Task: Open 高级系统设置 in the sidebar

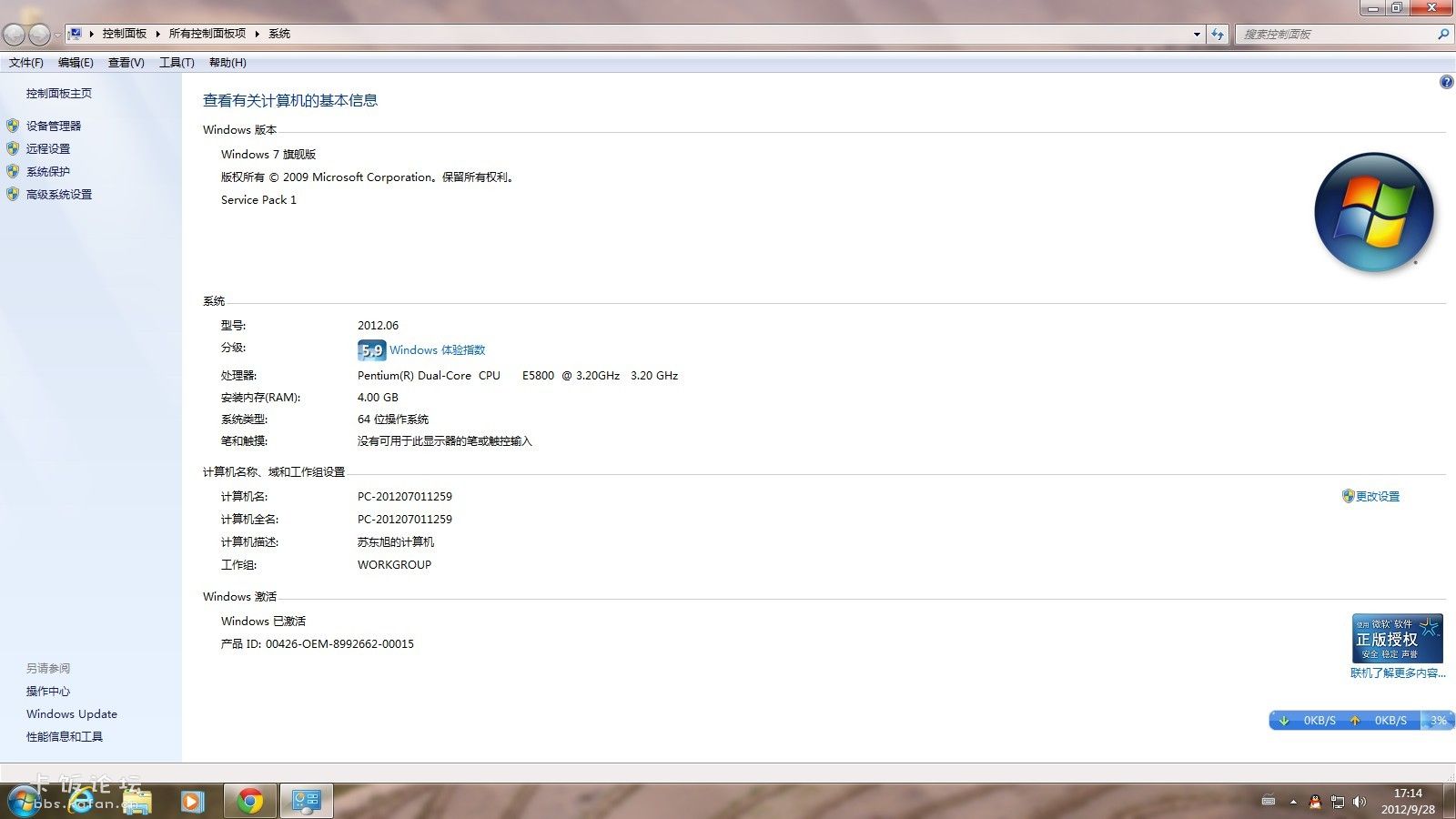Action: tap(59, 195)
